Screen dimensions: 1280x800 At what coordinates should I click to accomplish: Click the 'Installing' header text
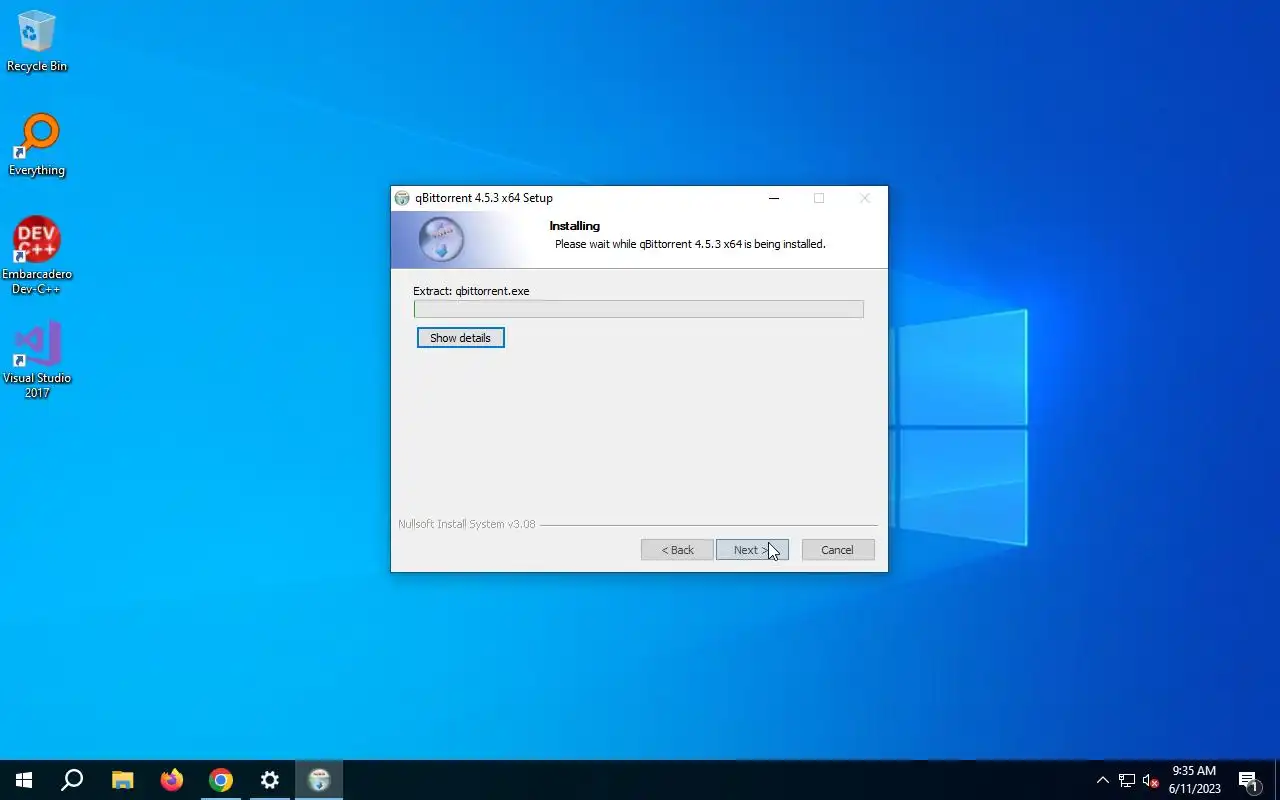[575, 226]
